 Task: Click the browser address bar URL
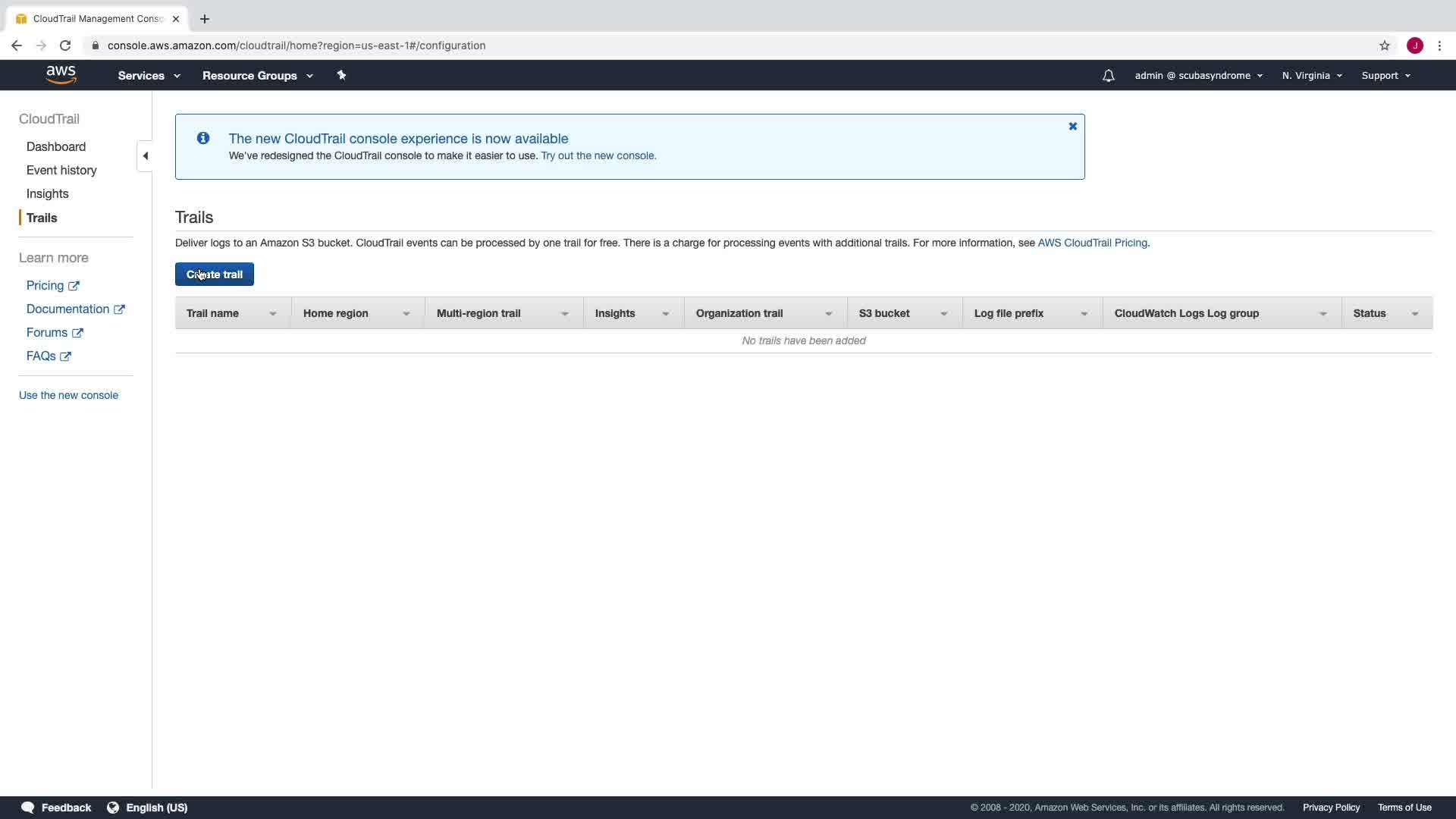click(296, 45)
